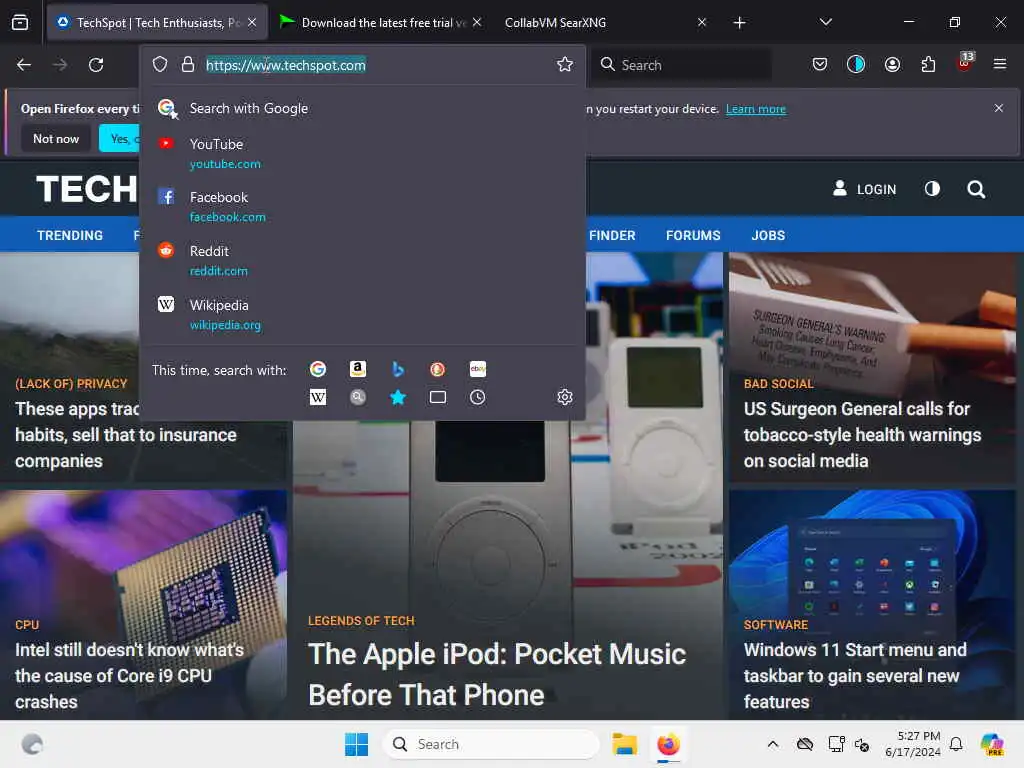Select Reddit suggestion in dropdown
This screenshot has width=1024, height=768.
[362, 261]
